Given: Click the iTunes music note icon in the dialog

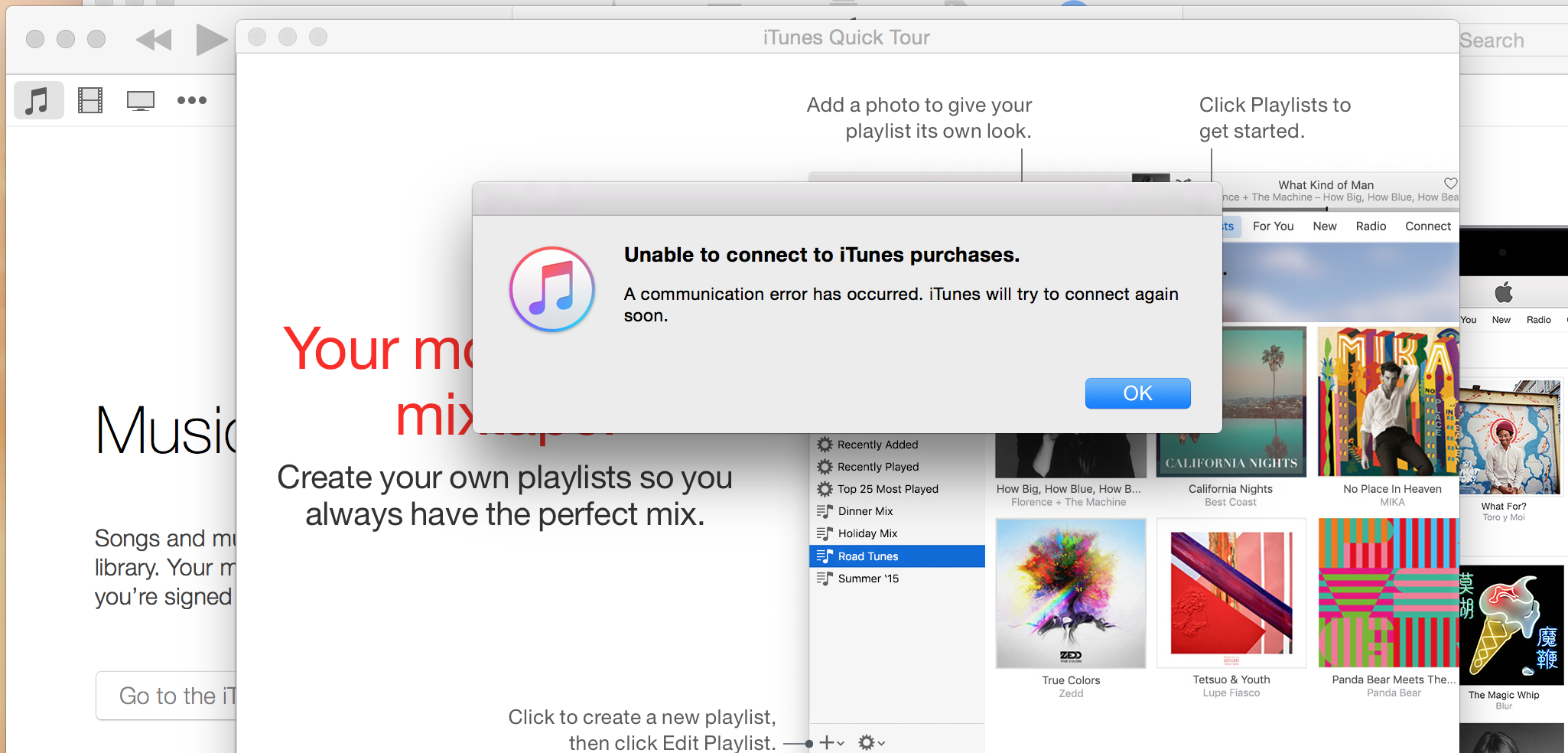Looking at the screenshot, I should (552, 289).
